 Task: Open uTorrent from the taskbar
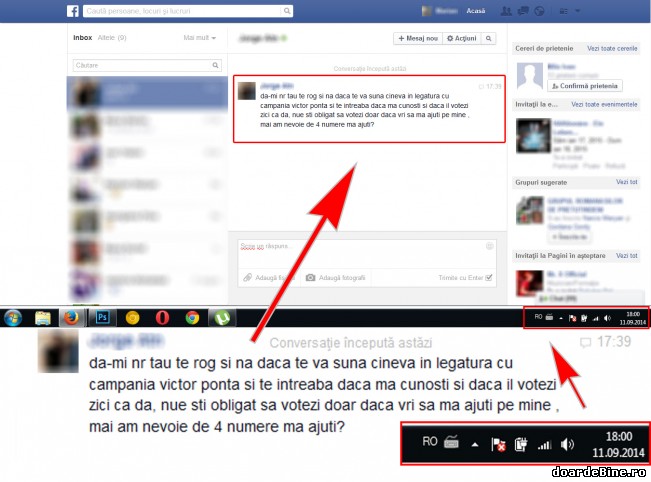coord(222,318)
